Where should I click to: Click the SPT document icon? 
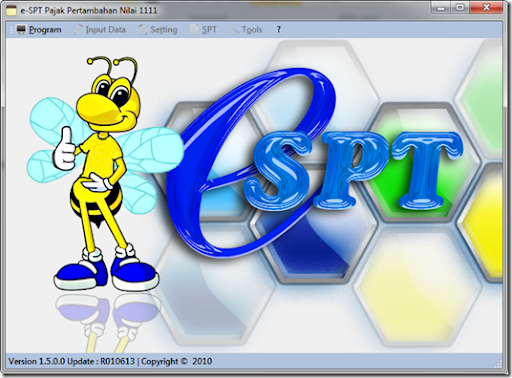tap(194, 30)
